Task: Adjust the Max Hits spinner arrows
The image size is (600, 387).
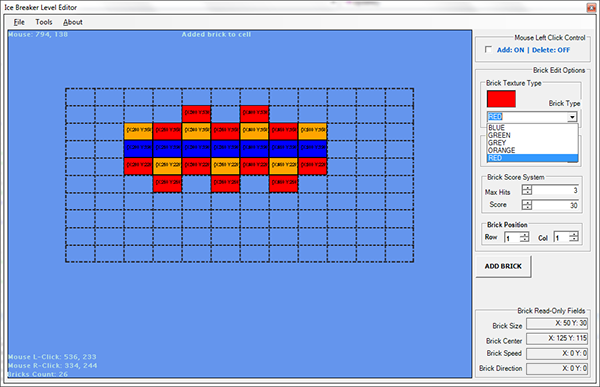Action: point(527,190)
